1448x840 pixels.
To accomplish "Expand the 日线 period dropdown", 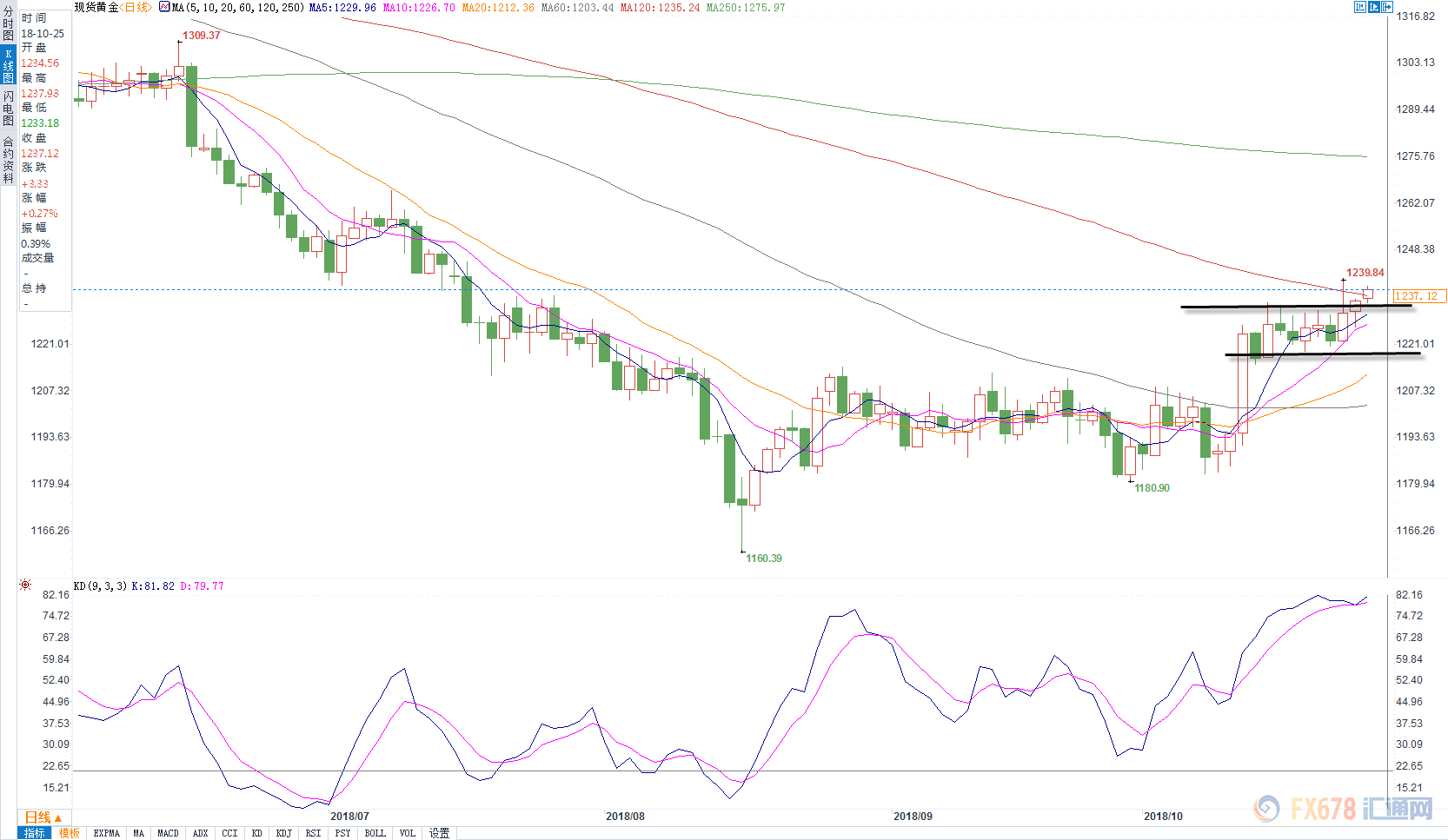I will pos(43,817).
